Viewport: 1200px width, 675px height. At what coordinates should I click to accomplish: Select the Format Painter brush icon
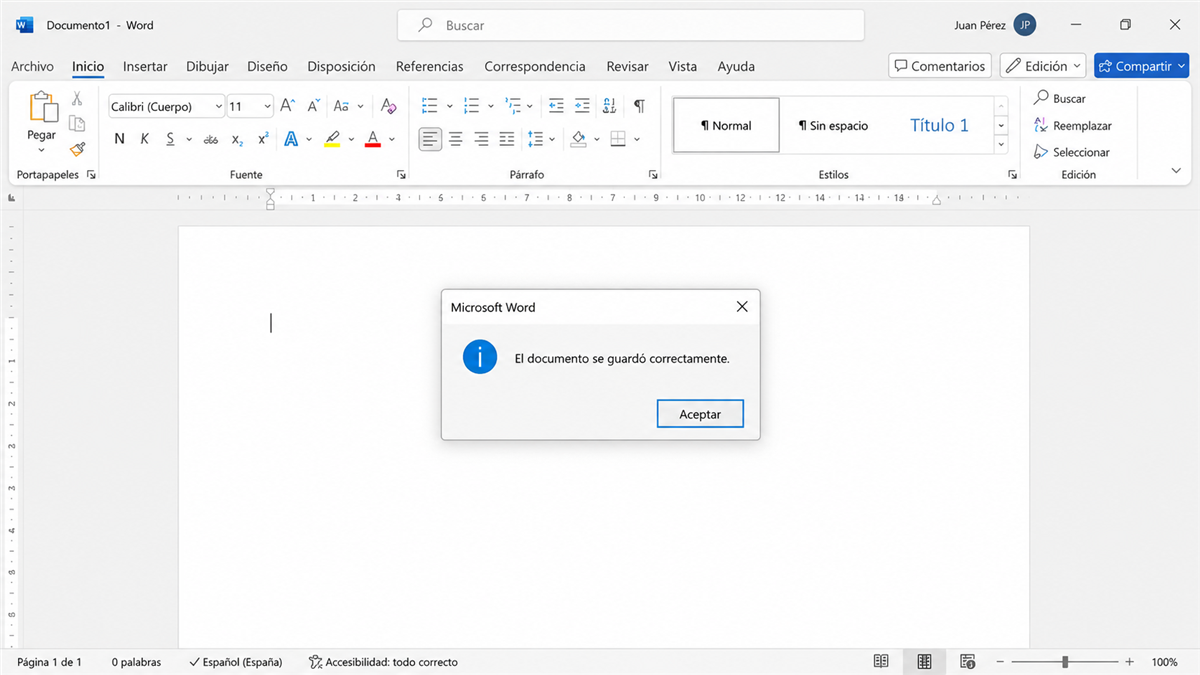77,149
